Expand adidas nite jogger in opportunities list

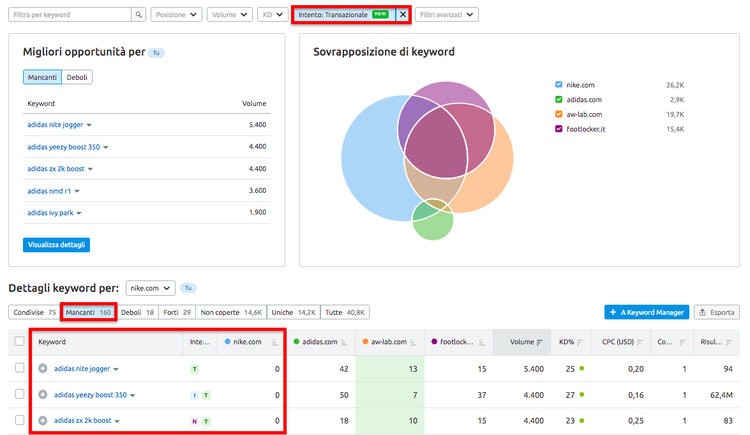(x=89, y=125)
